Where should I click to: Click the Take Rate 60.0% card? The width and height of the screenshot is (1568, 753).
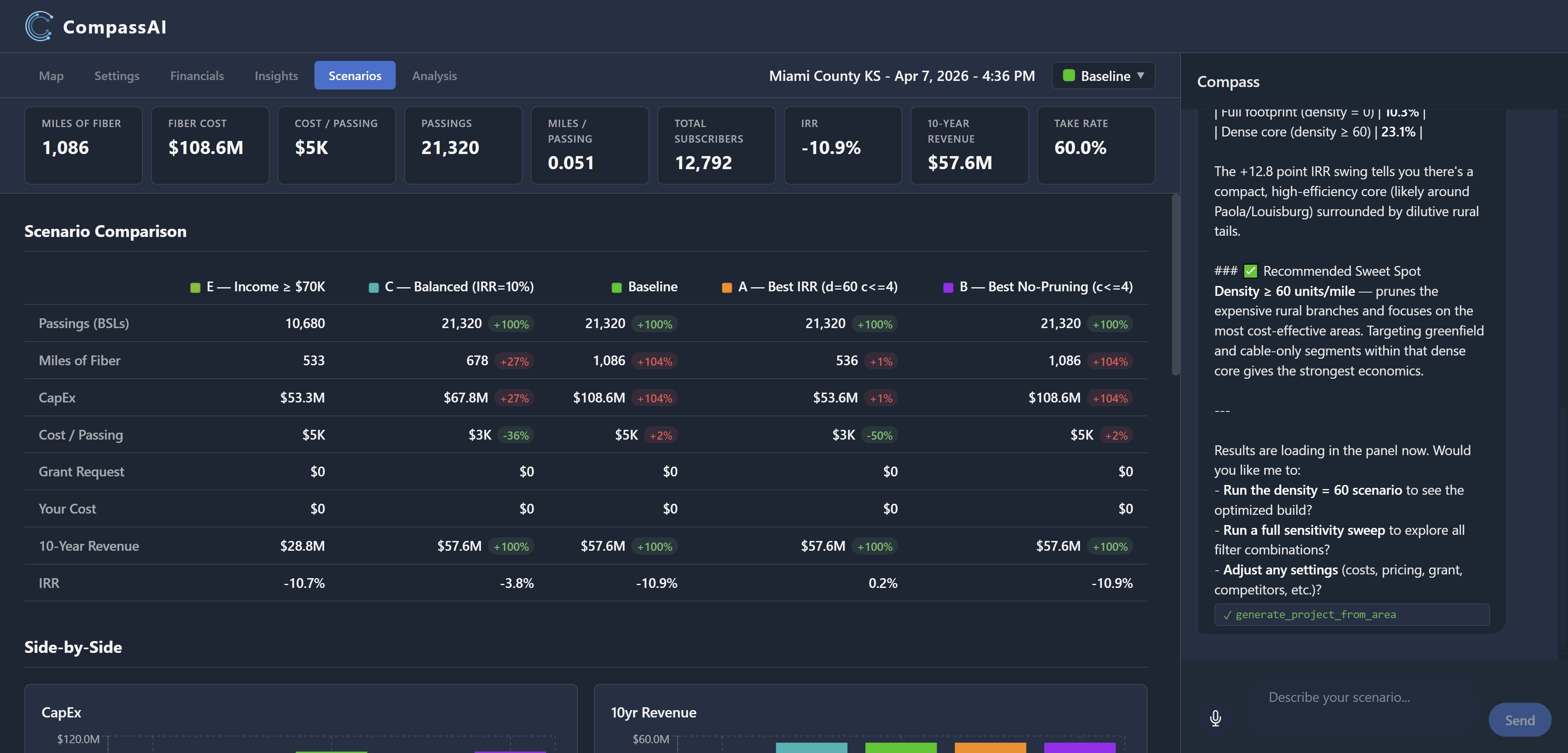[x=1096, y=145]
